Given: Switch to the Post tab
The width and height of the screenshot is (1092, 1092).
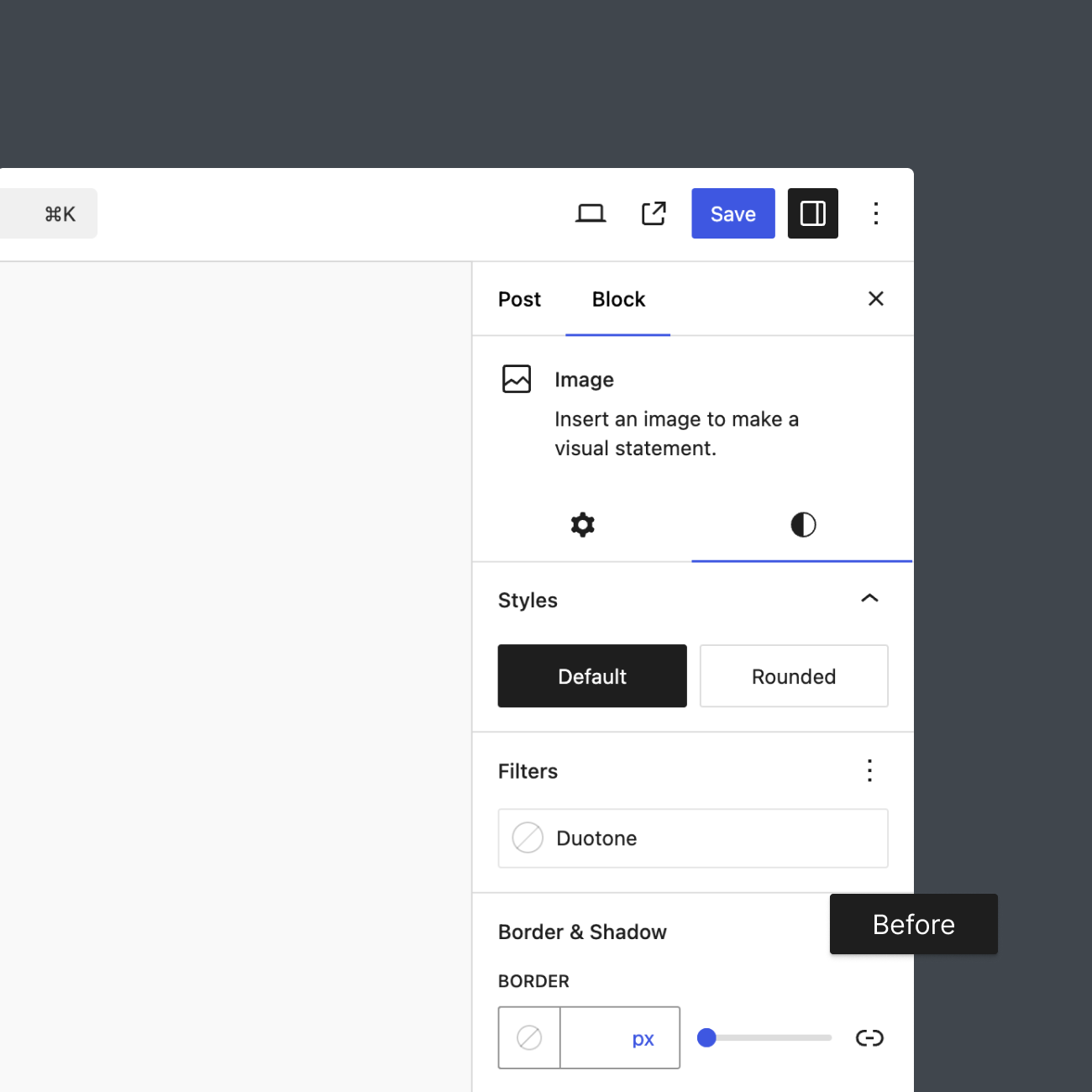Looking at the screenshot, I should [519, 299].
